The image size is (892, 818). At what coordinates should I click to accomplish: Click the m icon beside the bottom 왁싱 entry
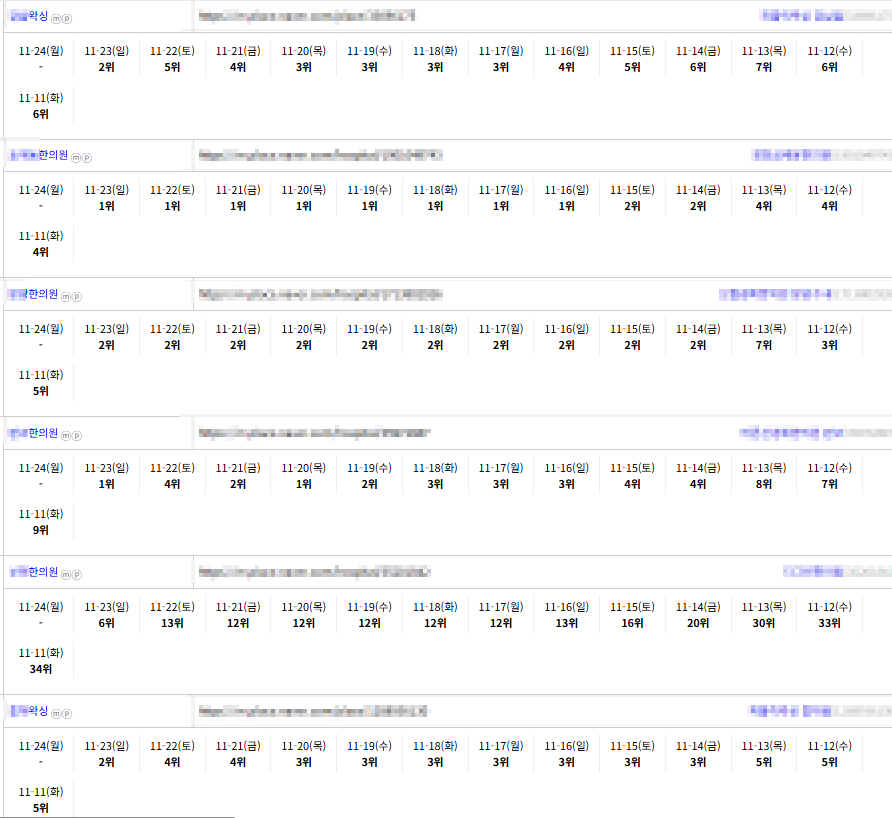coord(56,714)
